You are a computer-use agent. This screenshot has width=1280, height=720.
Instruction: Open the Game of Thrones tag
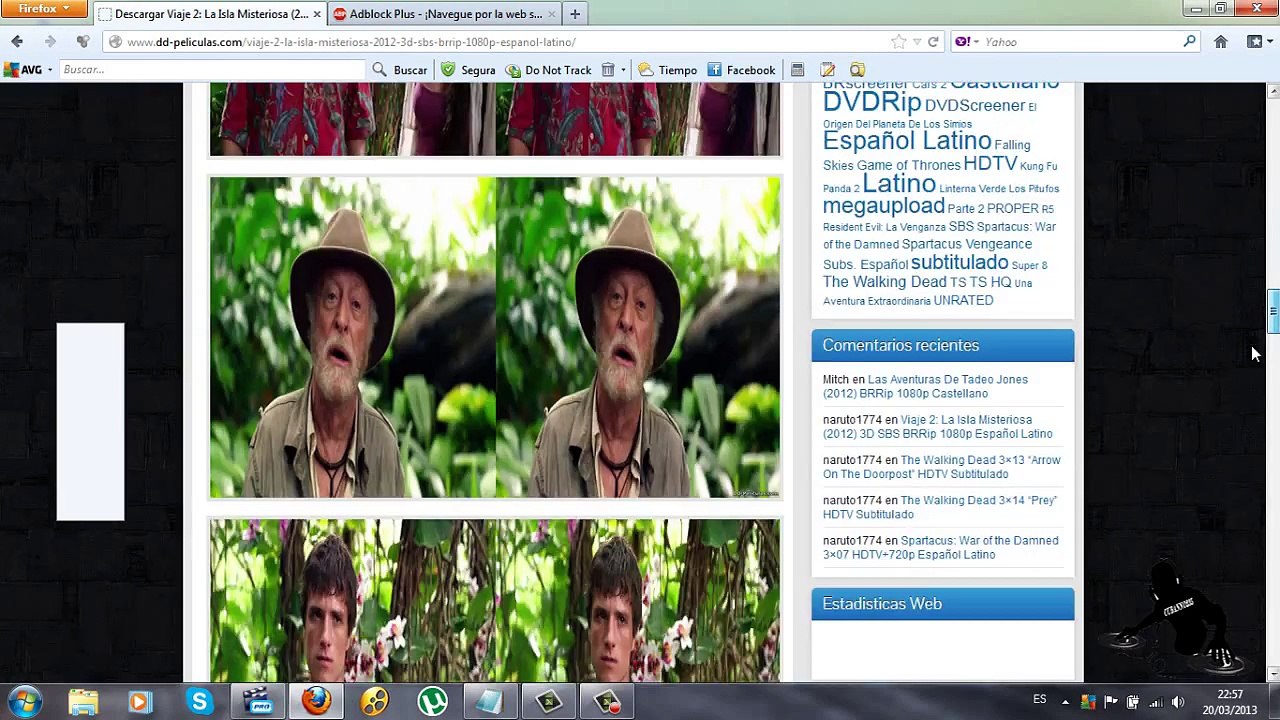tap(908, 166)
